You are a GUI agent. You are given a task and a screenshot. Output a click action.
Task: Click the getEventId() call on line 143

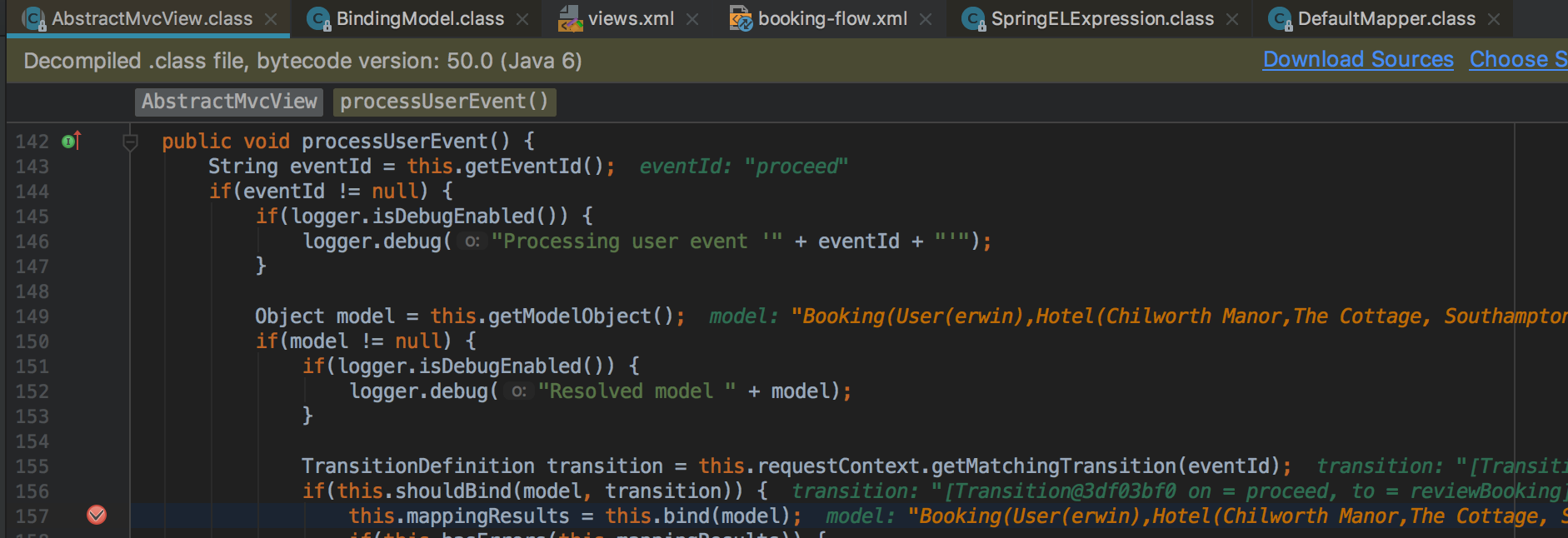(x=534, y=167)
